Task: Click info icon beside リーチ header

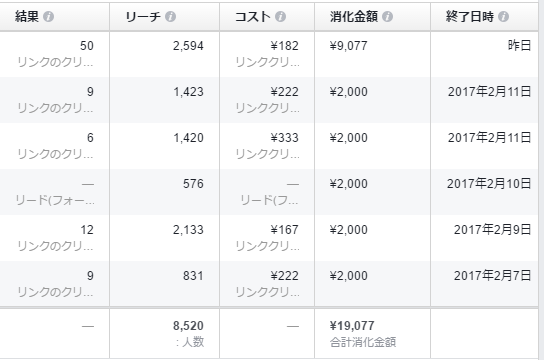Action: tap(170, 17)
